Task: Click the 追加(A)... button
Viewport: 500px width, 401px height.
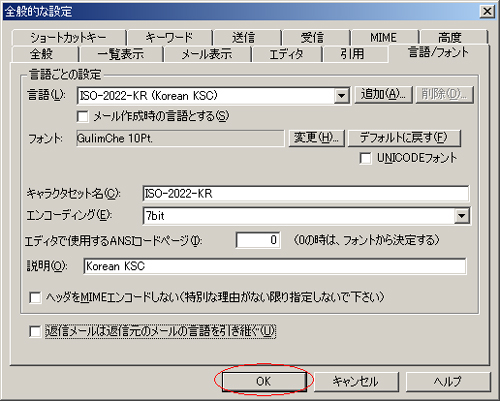Action: coord(383,95)
